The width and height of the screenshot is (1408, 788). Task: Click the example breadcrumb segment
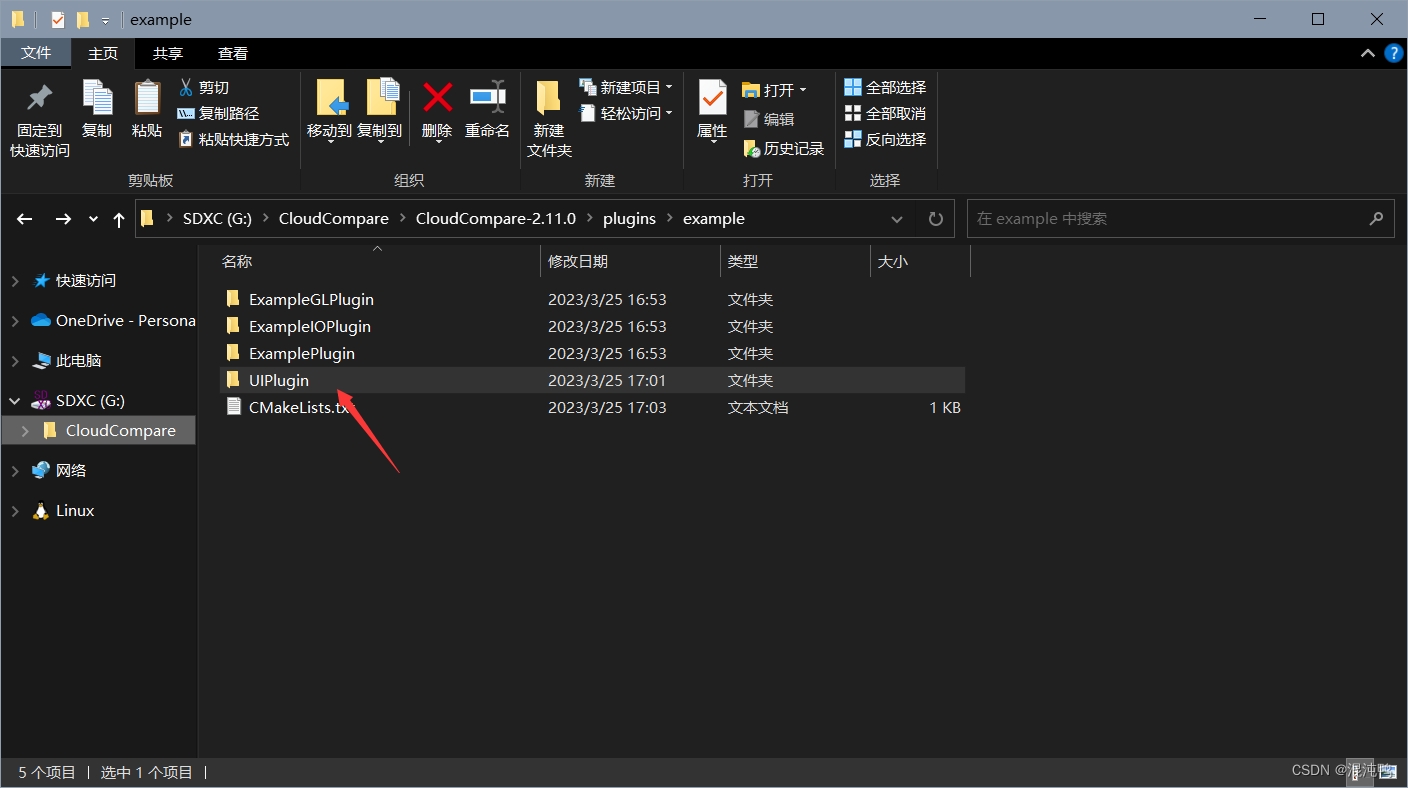coord(714,218)
